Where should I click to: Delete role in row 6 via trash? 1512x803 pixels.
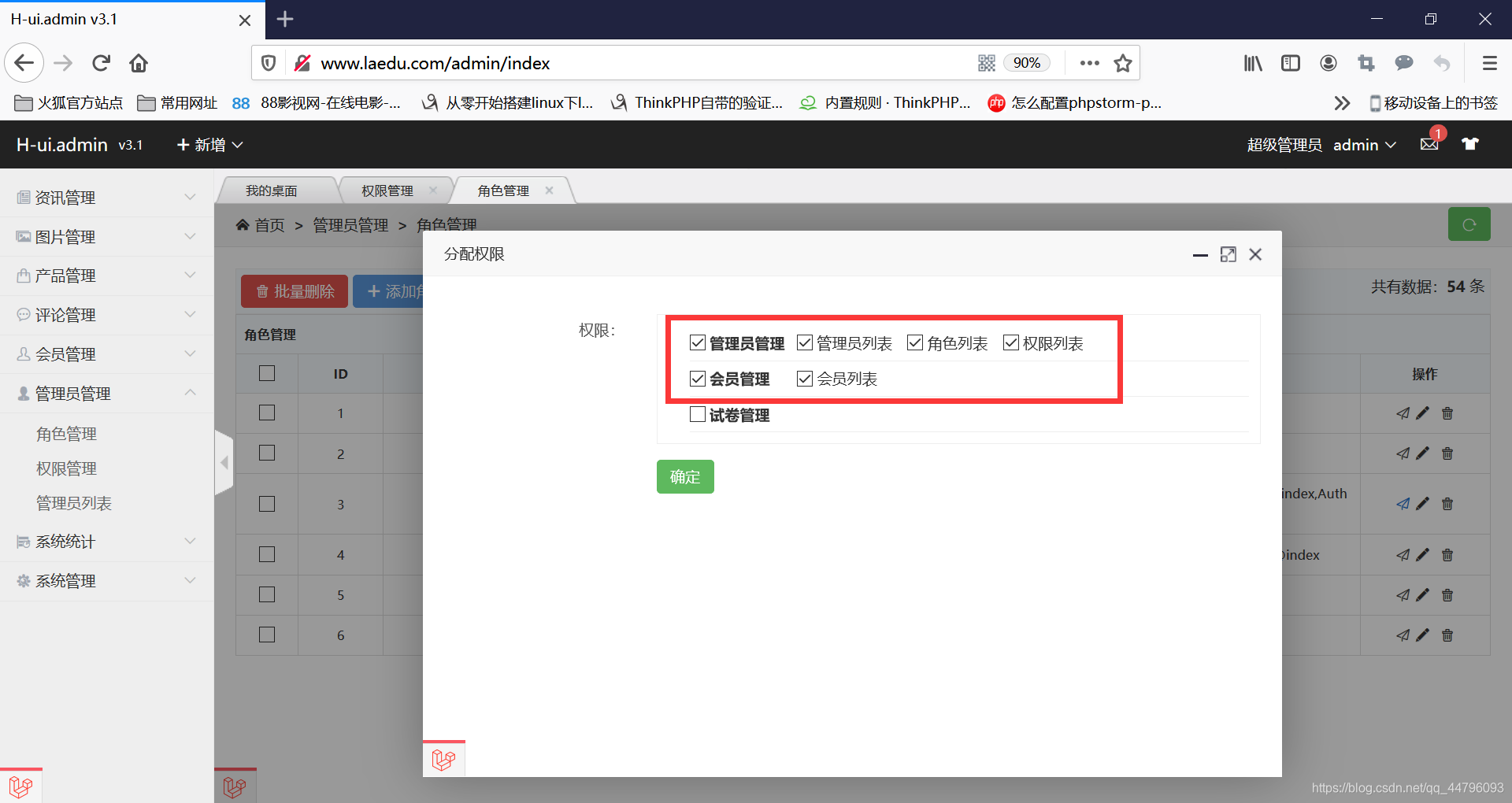(1447, 635)
